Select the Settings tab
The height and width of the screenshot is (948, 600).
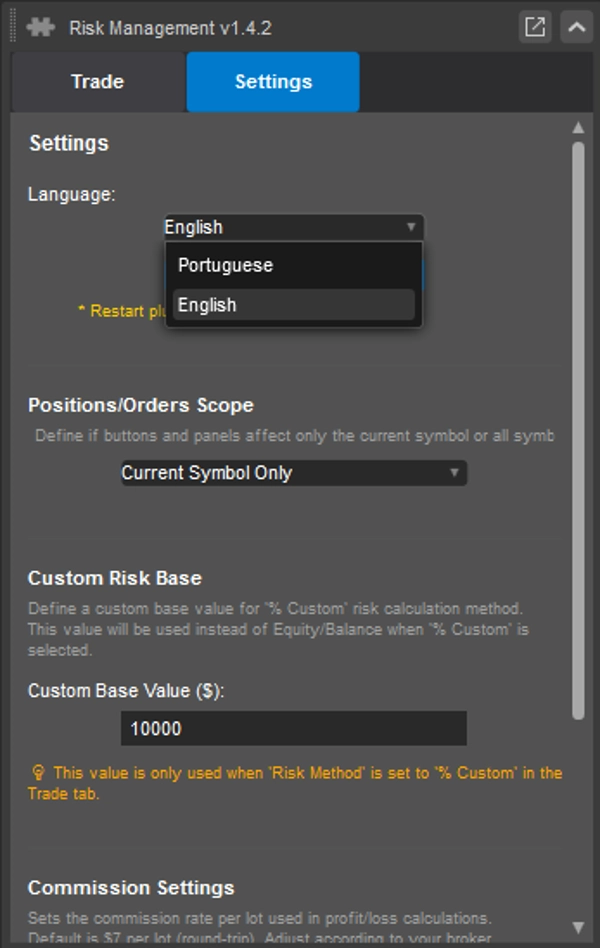coord(272,82)
